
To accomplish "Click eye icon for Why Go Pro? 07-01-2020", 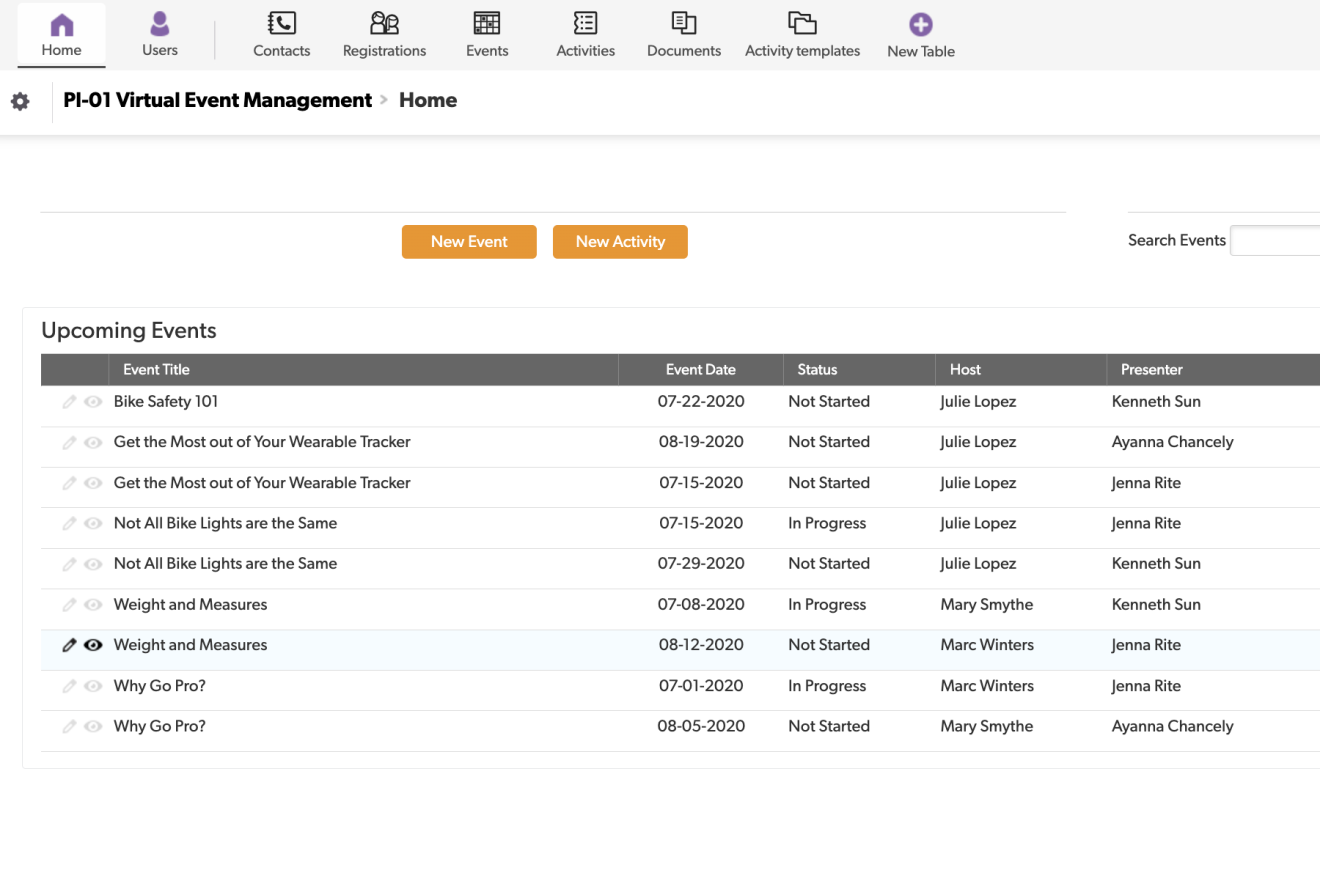I will (x=93, y=687).
